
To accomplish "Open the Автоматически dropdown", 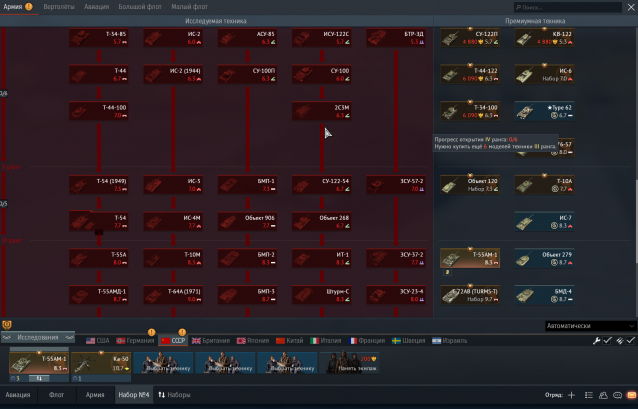I will click(590, 326).
